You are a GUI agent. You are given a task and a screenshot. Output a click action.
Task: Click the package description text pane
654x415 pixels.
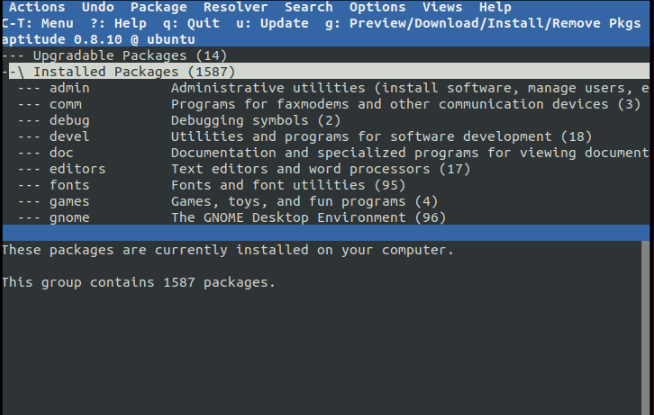tap(326, 320)
